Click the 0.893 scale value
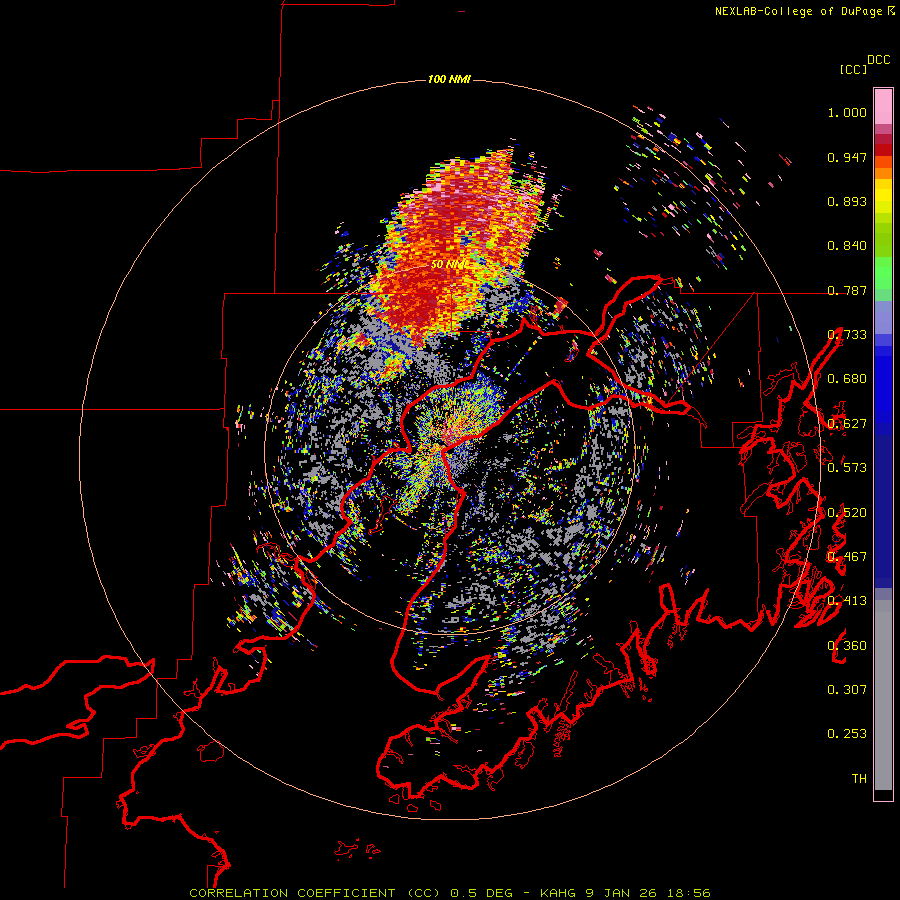900x900 pixels. click(x=847, y=201)
